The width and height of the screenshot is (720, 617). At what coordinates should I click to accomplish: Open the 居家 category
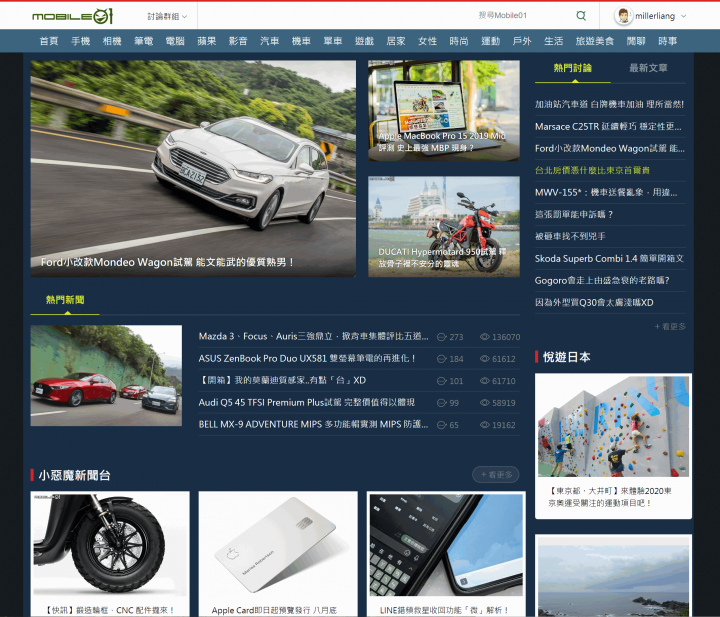[x=396, y=41]
